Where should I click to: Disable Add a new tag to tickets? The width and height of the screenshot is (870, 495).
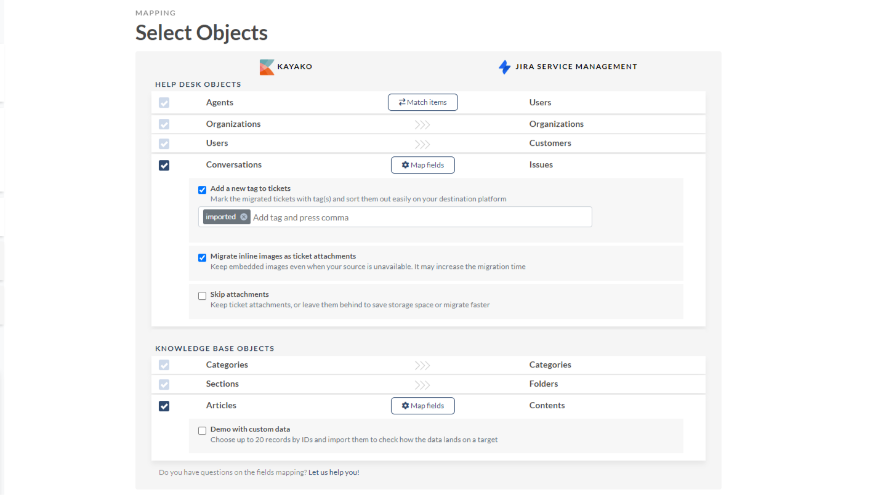(x=202, y=189)
